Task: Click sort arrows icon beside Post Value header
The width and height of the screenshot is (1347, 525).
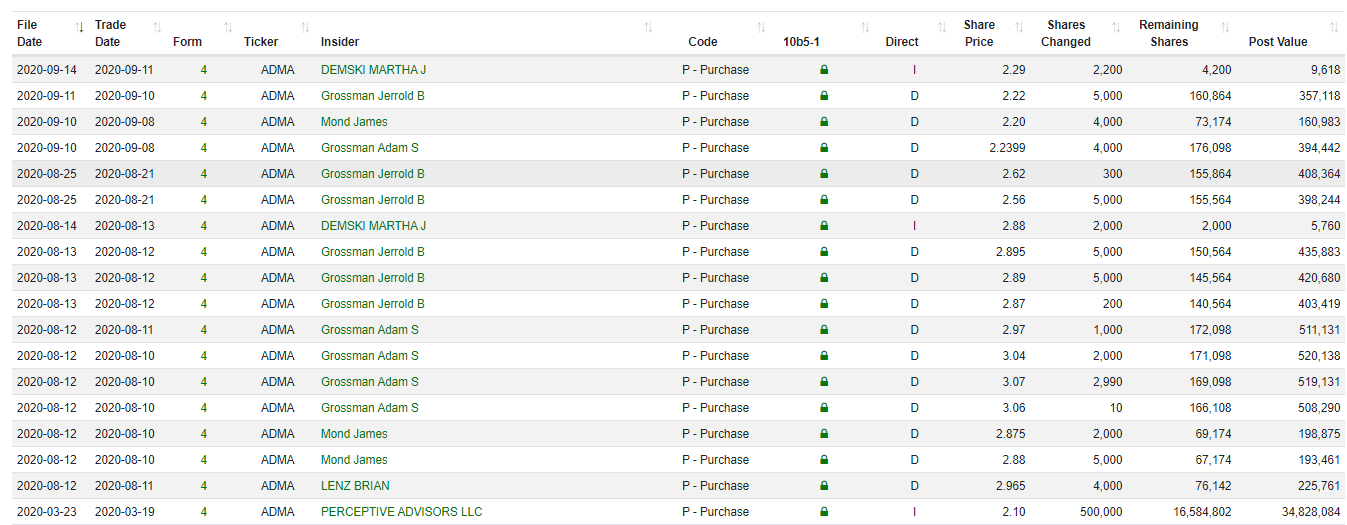Action: point(1334,26)
